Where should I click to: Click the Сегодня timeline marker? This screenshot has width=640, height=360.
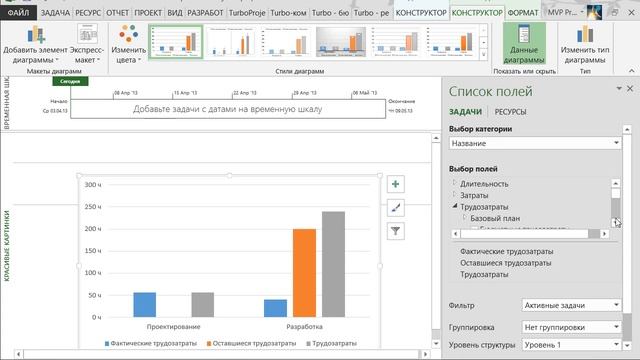pos(70,81)
